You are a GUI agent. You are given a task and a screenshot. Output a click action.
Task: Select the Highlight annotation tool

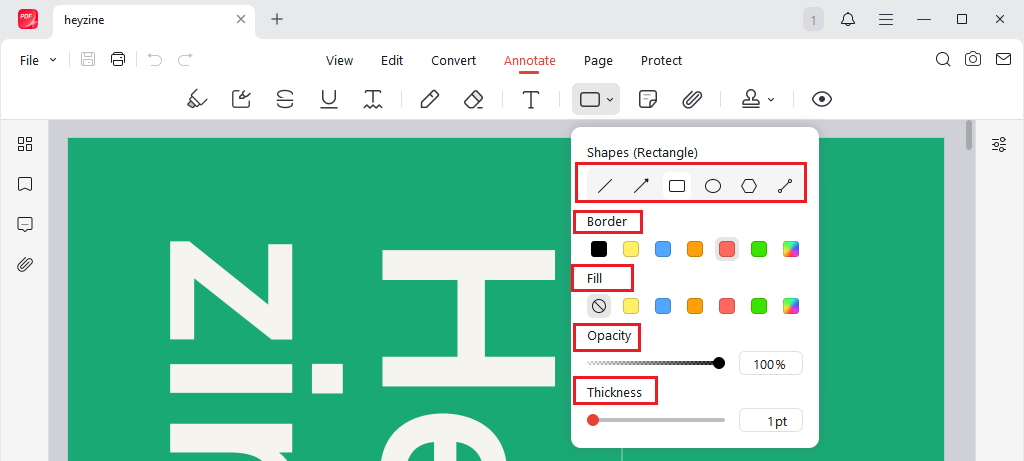pos(197,99)
